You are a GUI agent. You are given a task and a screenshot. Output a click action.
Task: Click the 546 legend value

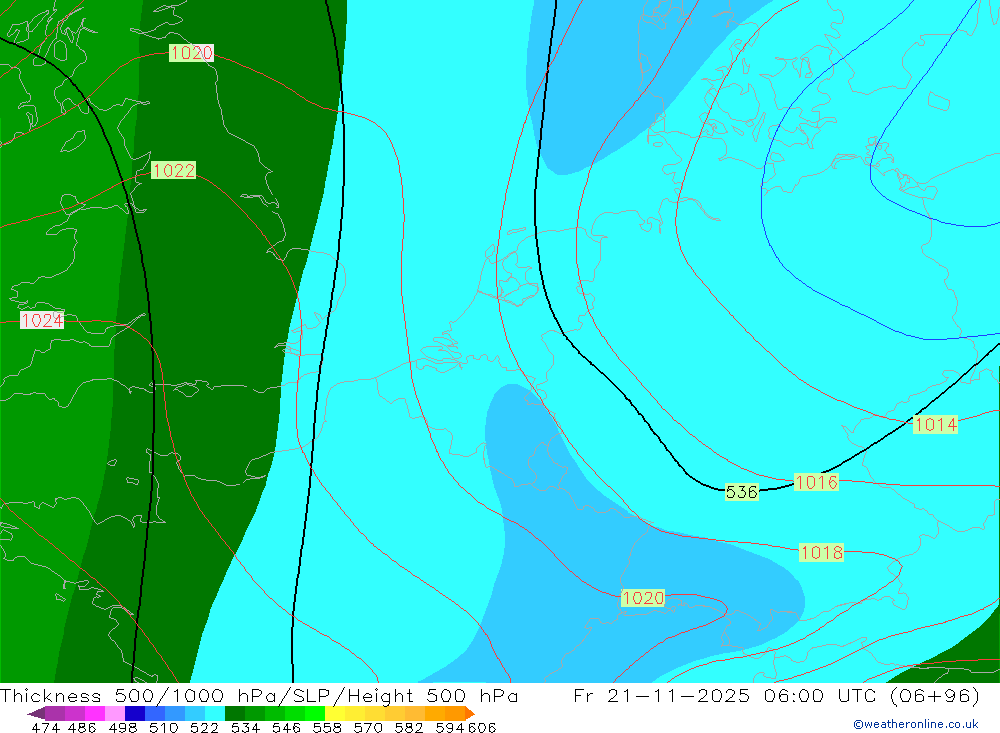tap(286, 728)
